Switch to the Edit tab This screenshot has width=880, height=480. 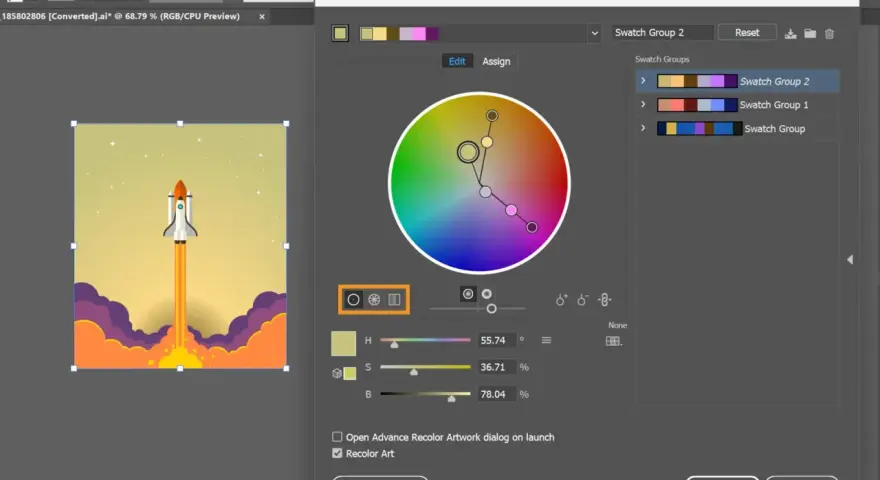[x=457, y=61]
